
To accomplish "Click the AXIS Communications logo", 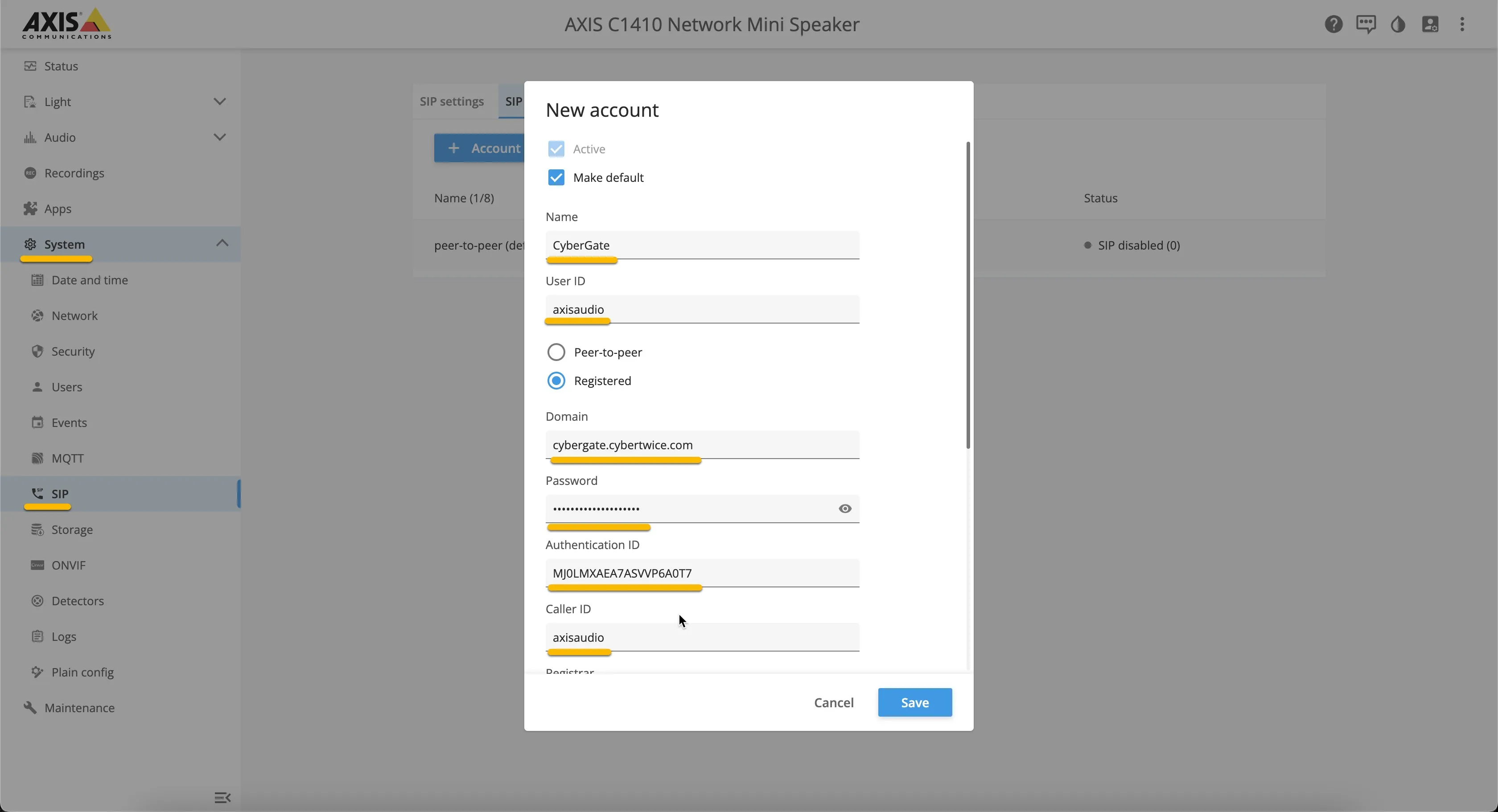I will [66, 24].
